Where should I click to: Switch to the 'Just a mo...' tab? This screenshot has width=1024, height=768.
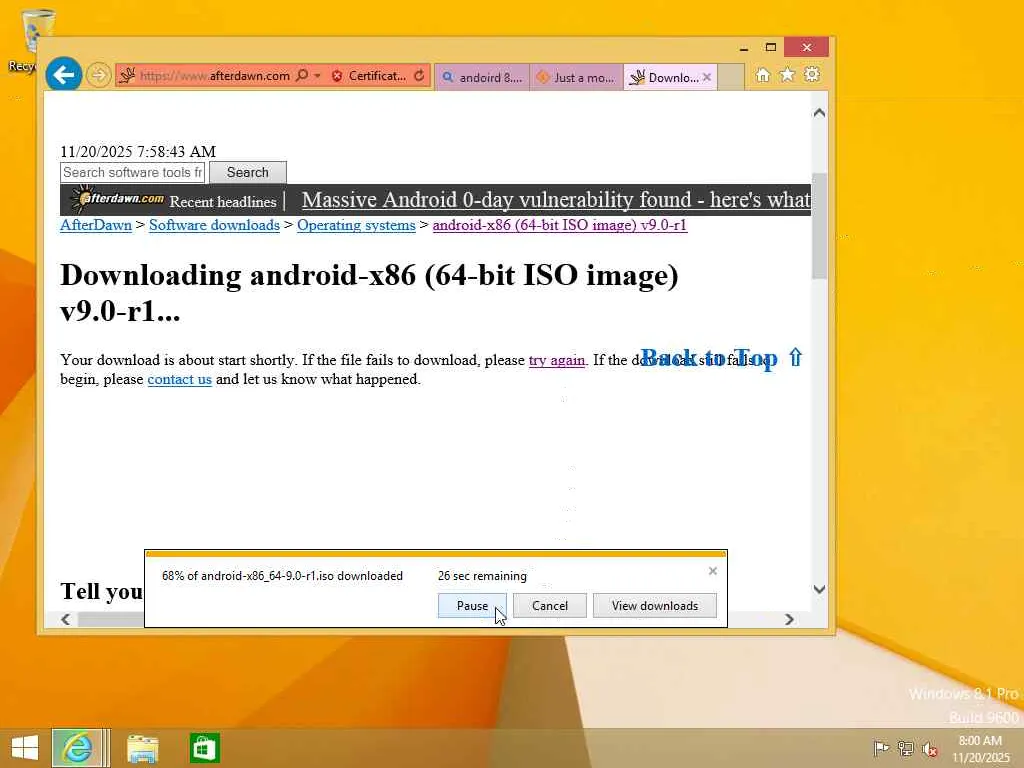click(x=576, y=78)
